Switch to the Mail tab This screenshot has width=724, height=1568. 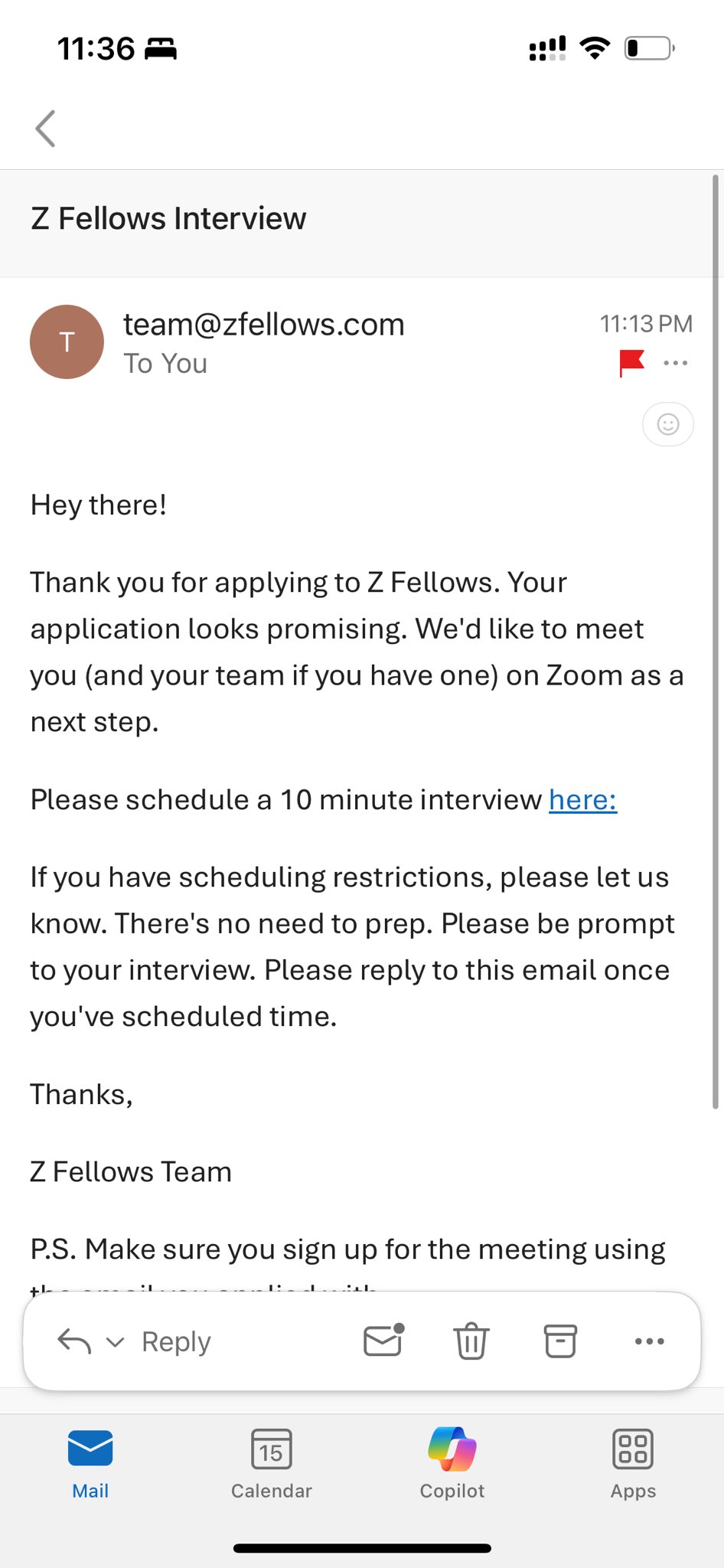click(90, 1464)
